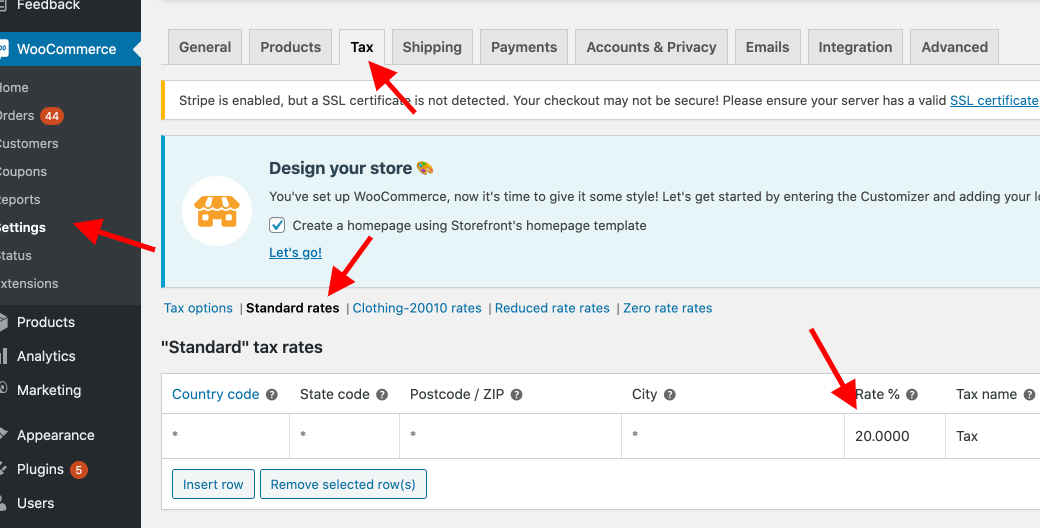Open Analytics label in the sidebar
This screenshot has width=1040, height=528.
(x=46, y=356)
